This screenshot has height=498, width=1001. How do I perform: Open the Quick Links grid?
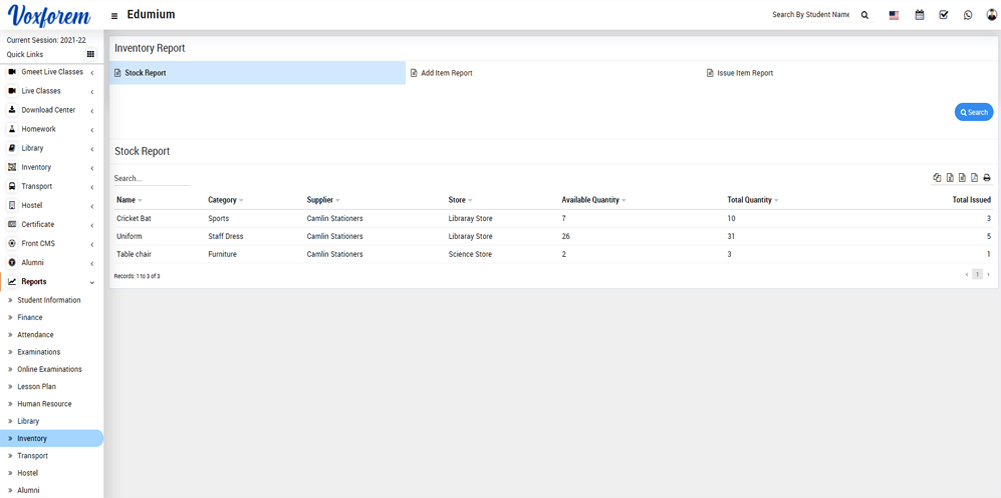pyautogui.click(x=91, y=54)
